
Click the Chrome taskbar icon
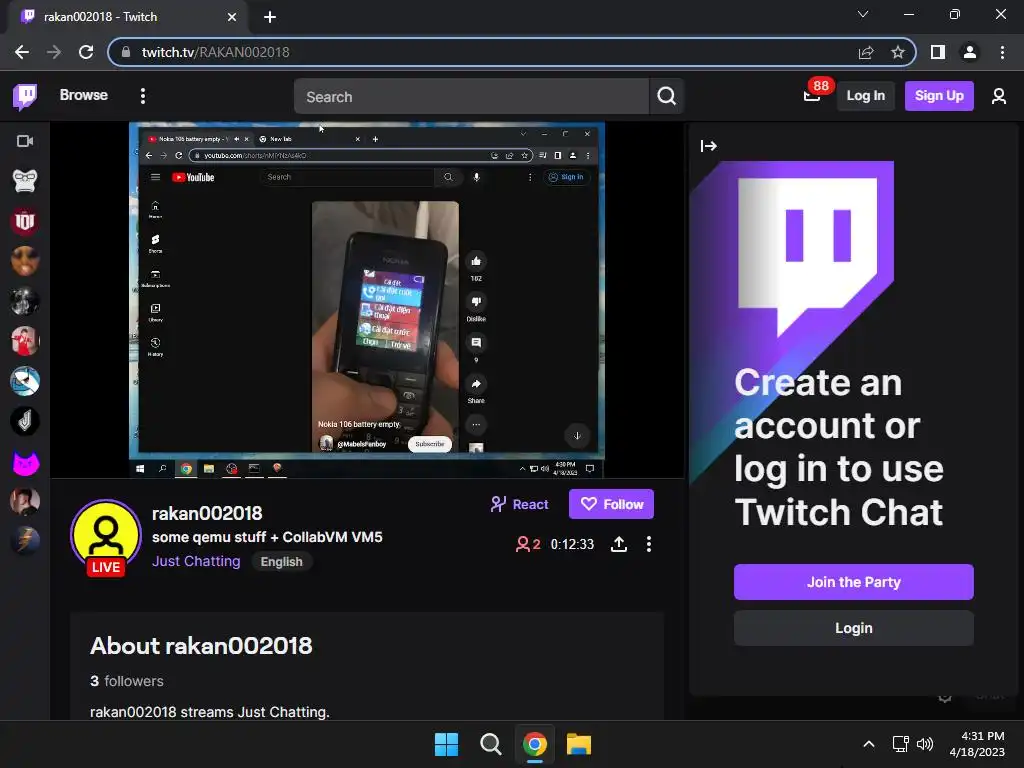coord(535,744)
